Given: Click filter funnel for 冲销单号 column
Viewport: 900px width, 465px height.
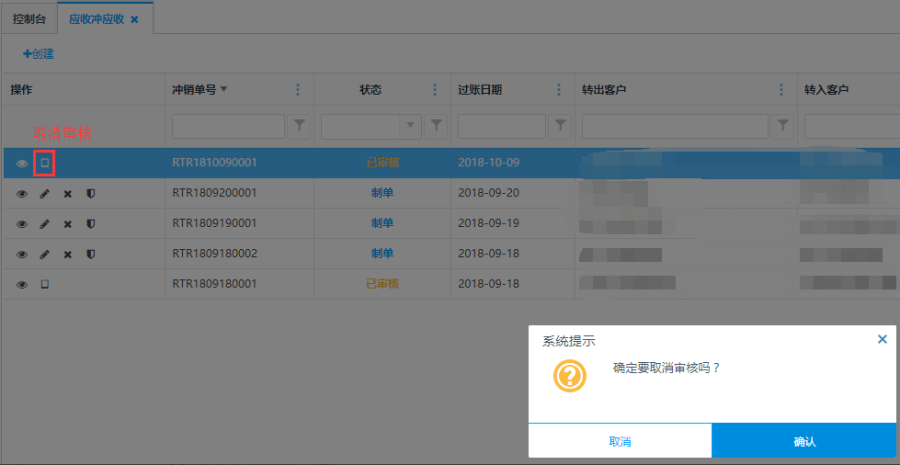Looking at the screenshot, I should pyautogui.click(x=299, y=126).
